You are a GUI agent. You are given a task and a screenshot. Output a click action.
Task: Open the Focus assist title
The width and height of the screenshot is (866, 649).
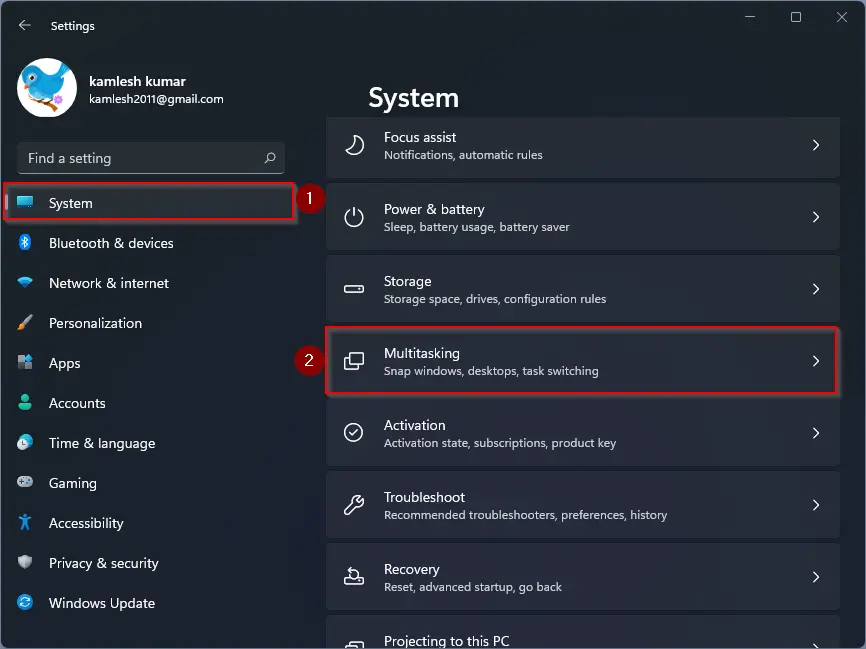420,137
